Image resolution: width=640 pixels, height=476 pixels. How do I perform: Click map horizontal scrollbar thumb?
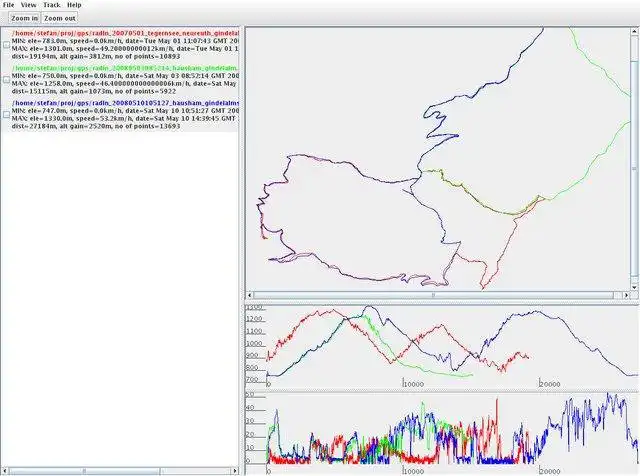(x=433, y=295)
